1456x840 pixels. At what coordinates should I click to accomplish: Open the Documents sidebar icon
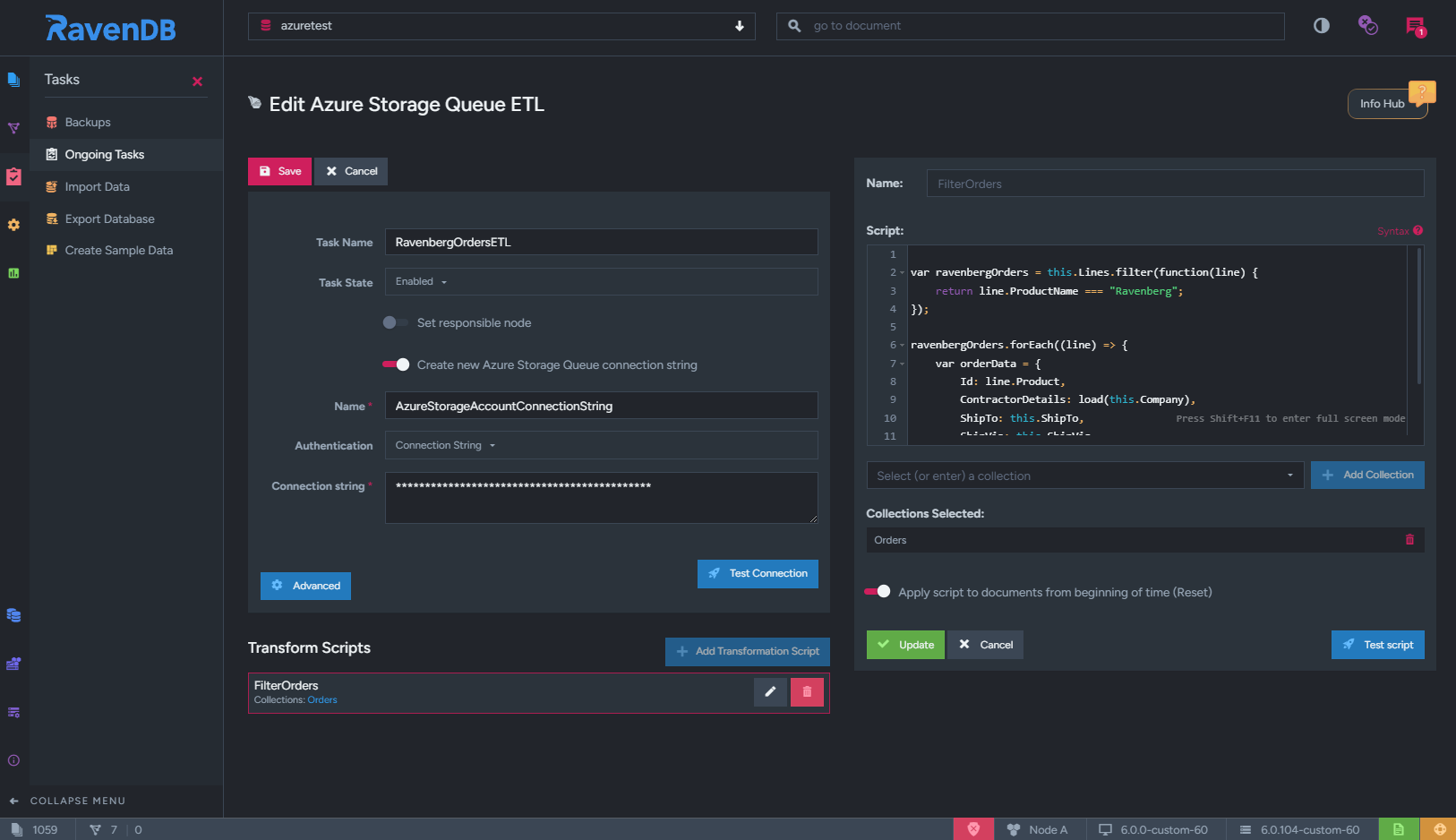13,80
